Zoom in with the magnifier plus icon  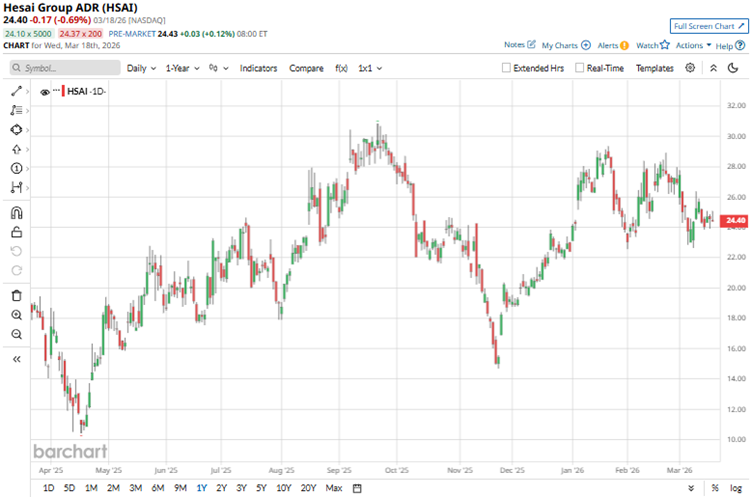(16, 314)
